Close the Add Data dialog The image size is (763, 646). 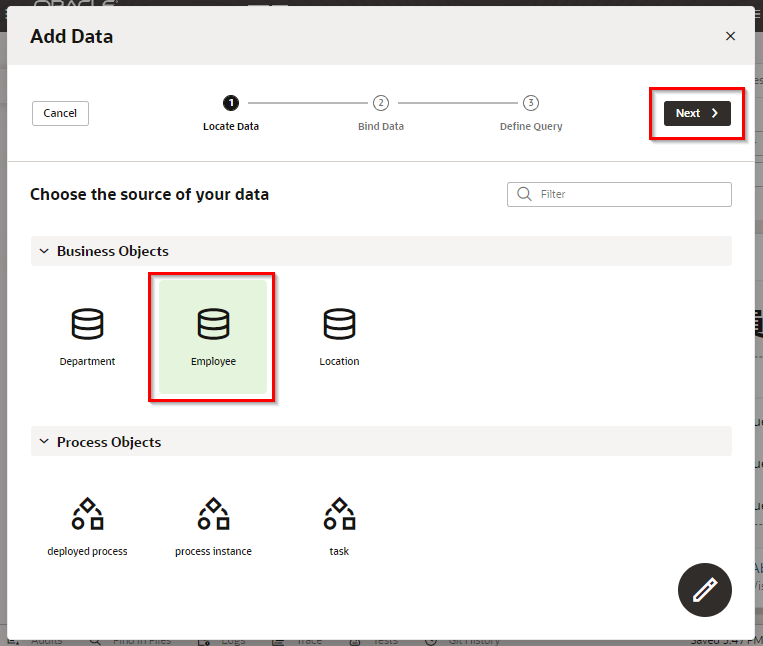(x=730, y=36)
